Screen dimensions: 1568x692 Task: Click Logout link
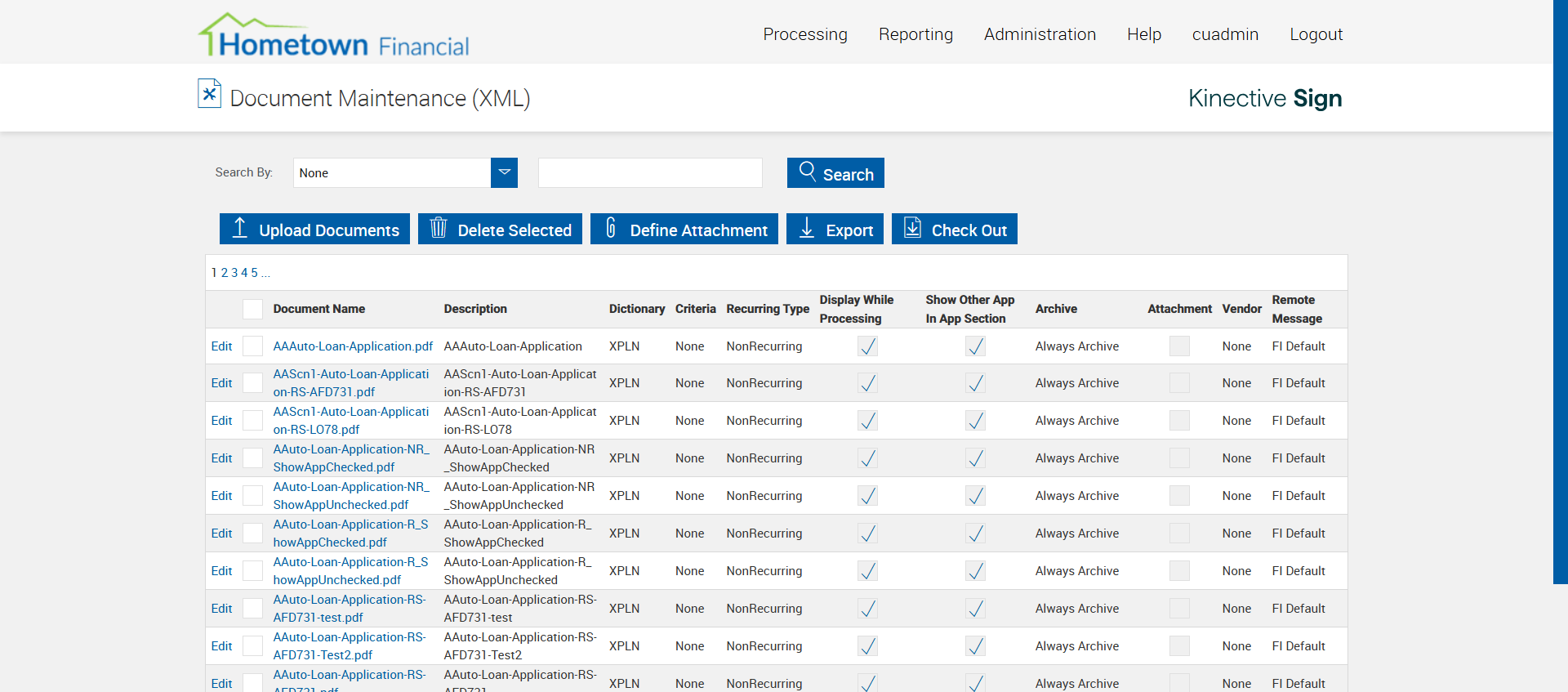pos(1316,34)
